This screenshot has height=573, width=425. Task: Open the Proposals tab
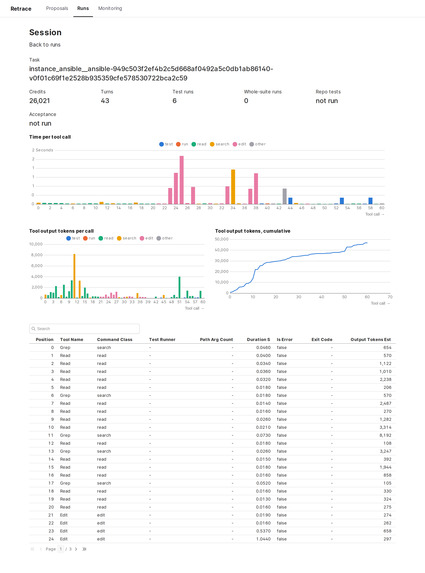coord(57,8)
